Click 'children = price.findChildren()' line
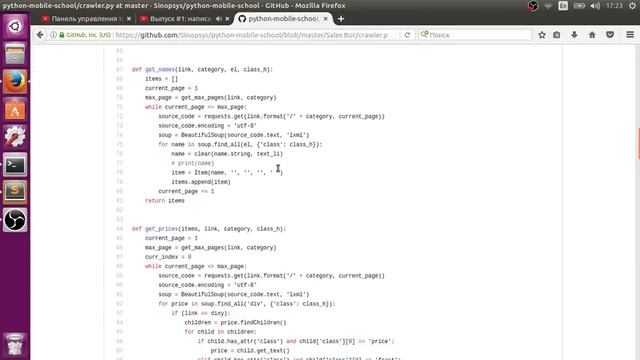The image size is (640, 360). click(235, 323)
